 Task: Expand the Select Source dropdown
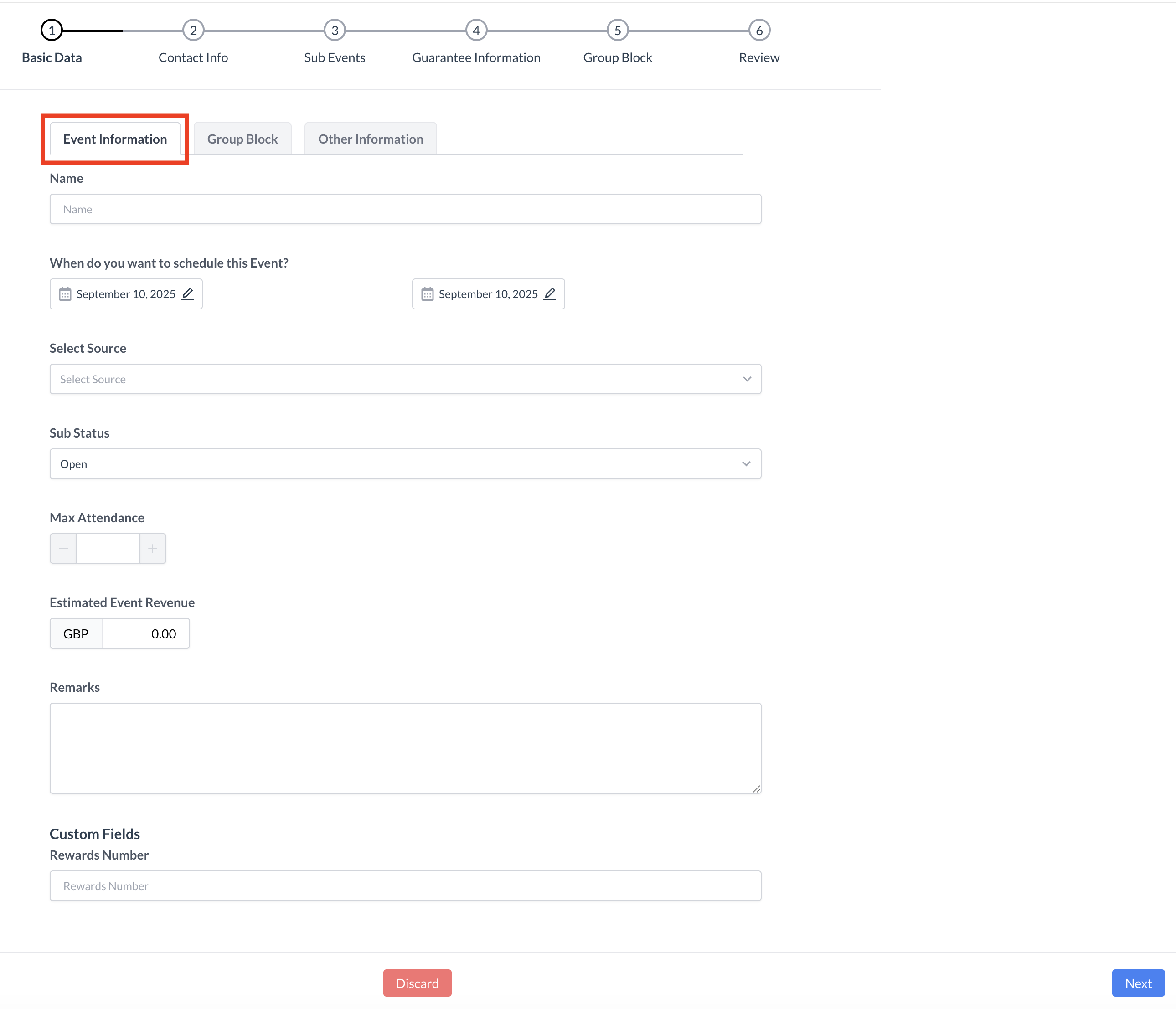[x=405, y=379]
